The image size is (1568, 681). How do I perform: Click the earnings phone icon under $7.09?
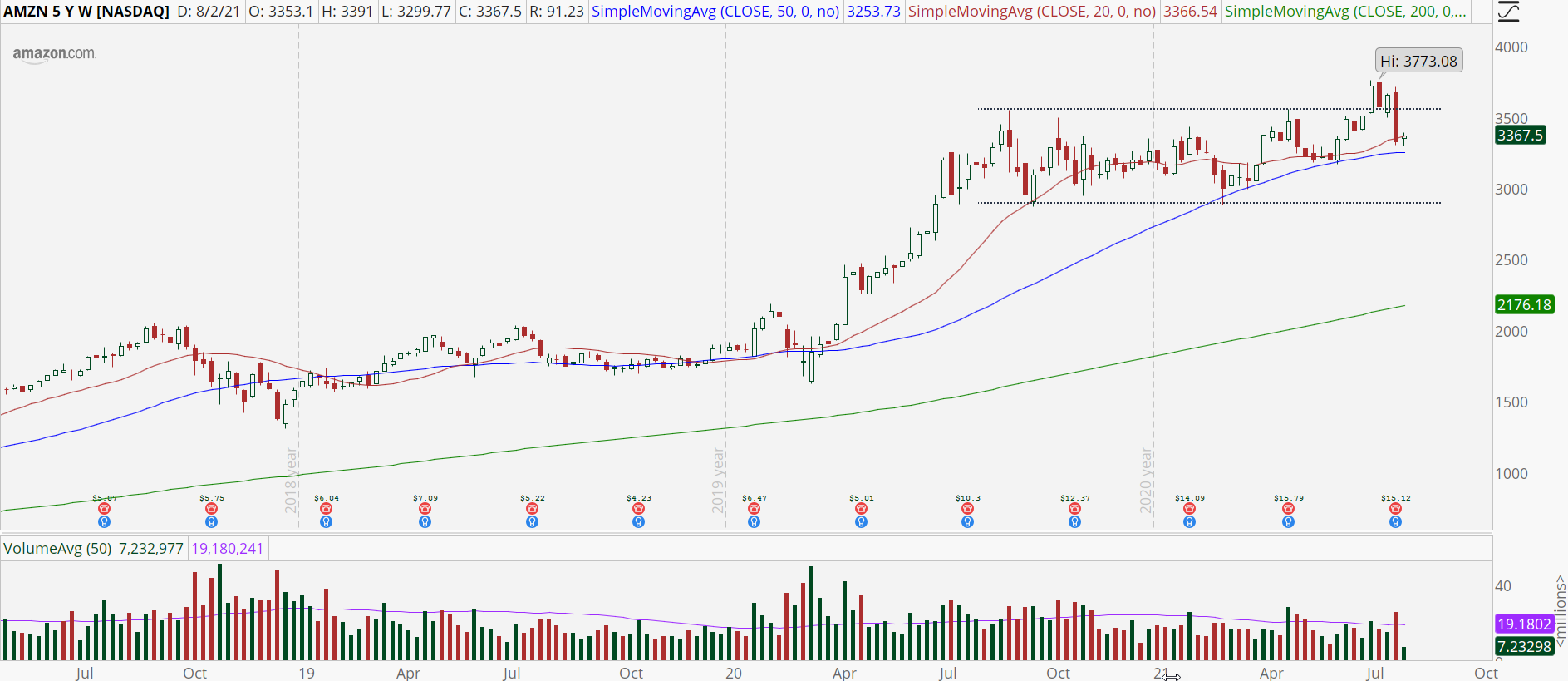point(425,509)
